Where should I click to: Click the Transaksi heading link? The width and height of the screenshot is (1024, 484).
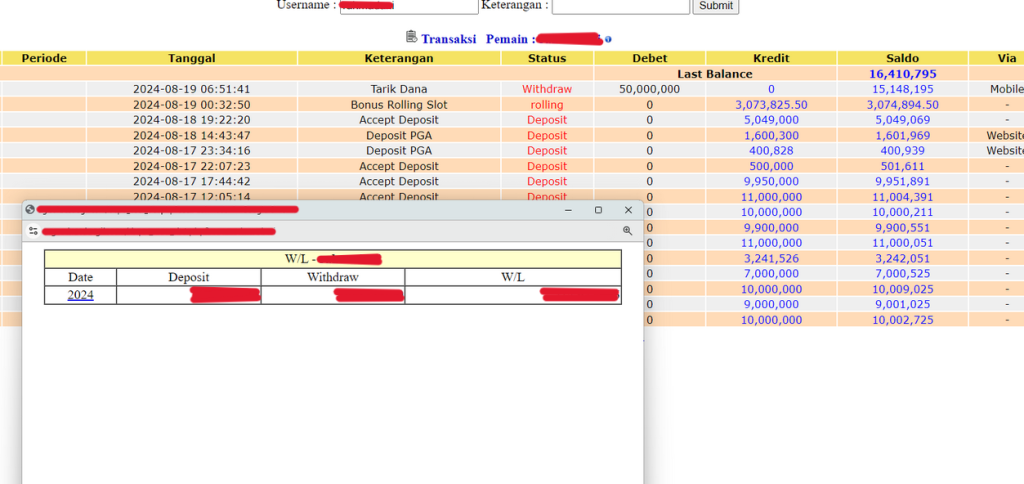448,39
